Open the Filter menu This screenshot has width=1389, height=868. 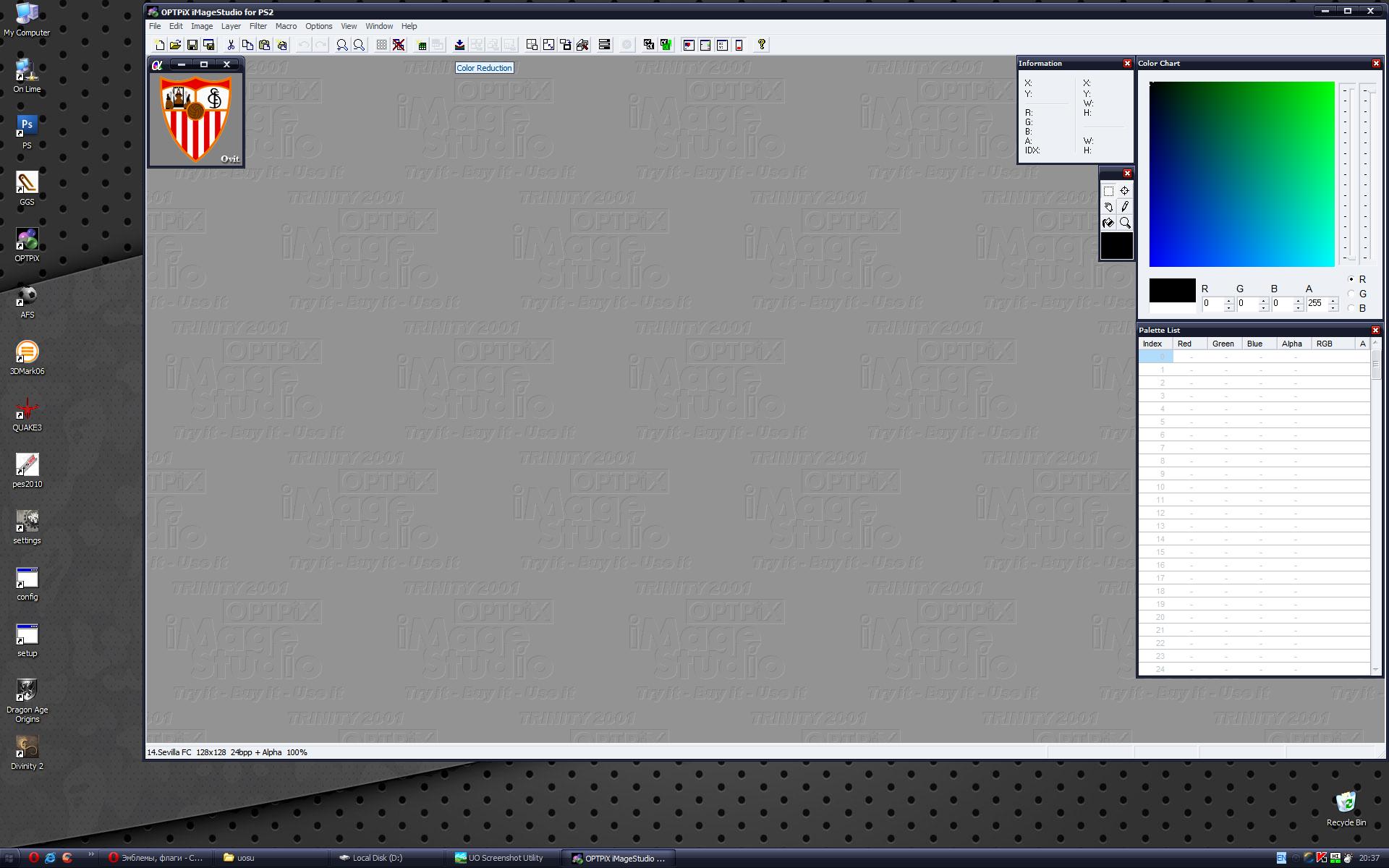pyautogui.click(x=258, y=26)
